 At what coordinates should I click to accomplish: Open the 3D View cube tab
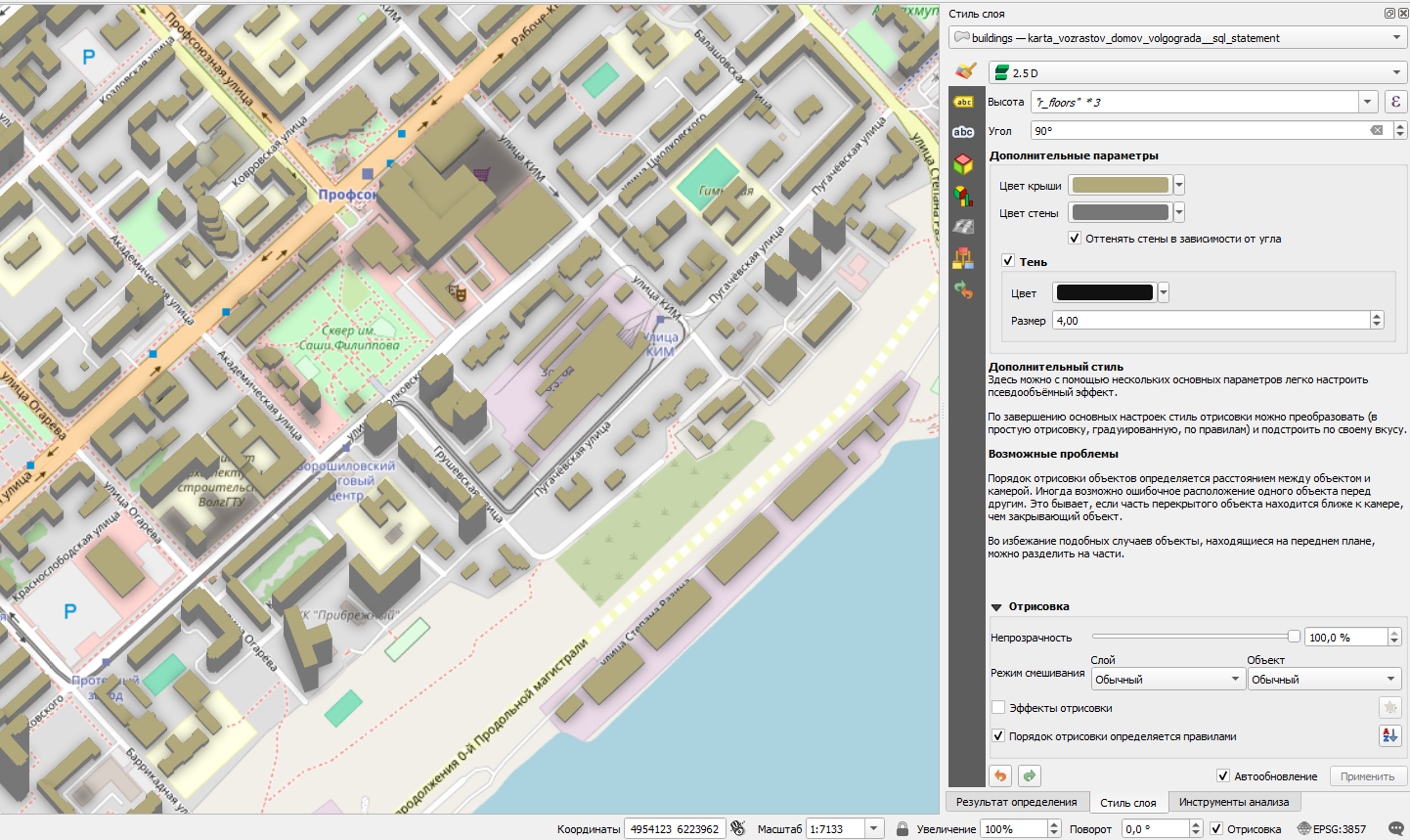point(964,163)
